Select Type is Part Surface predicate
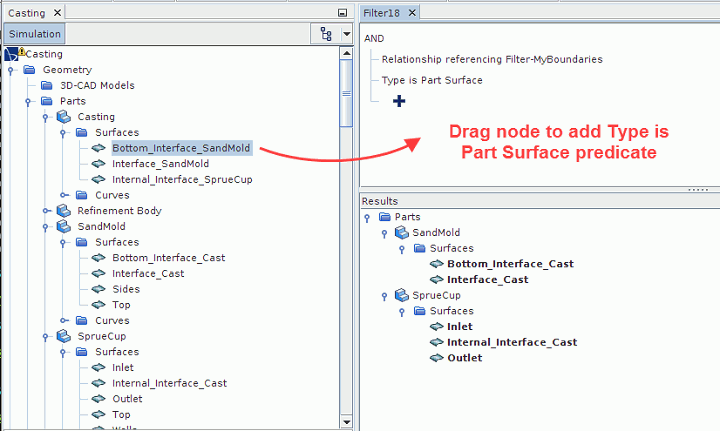The image size is (720, 431). tap(431, 80)
